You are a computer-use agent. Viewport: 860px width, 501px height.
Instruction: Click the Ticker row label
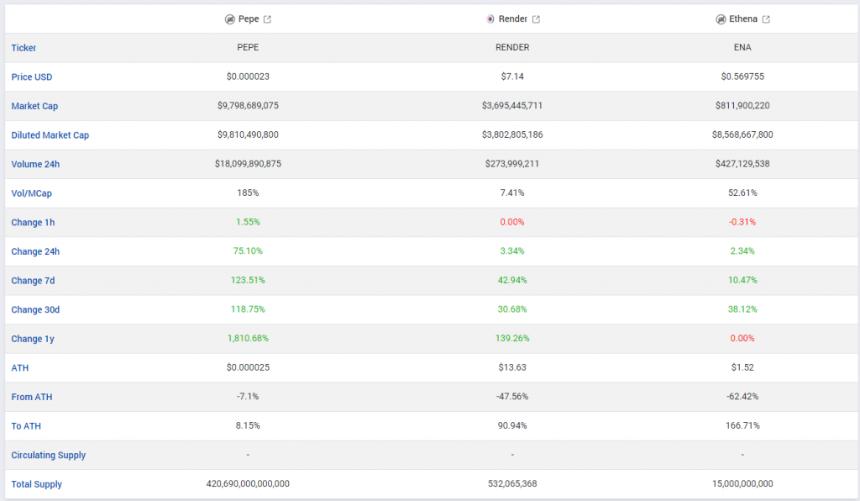pos(24,48)
